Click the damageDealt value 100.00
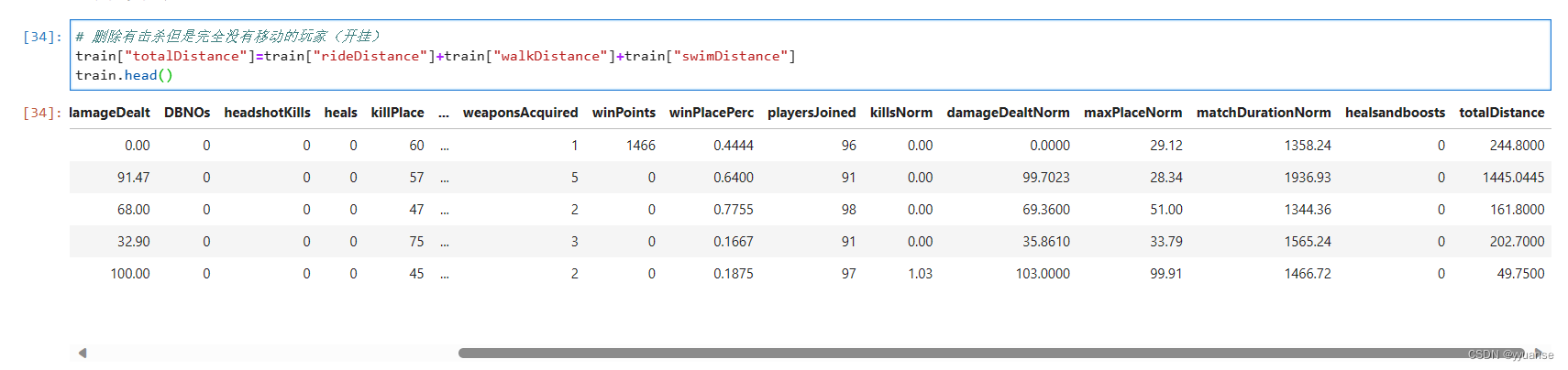This screenshot has width=1568, height=370. tap(130, 274)
